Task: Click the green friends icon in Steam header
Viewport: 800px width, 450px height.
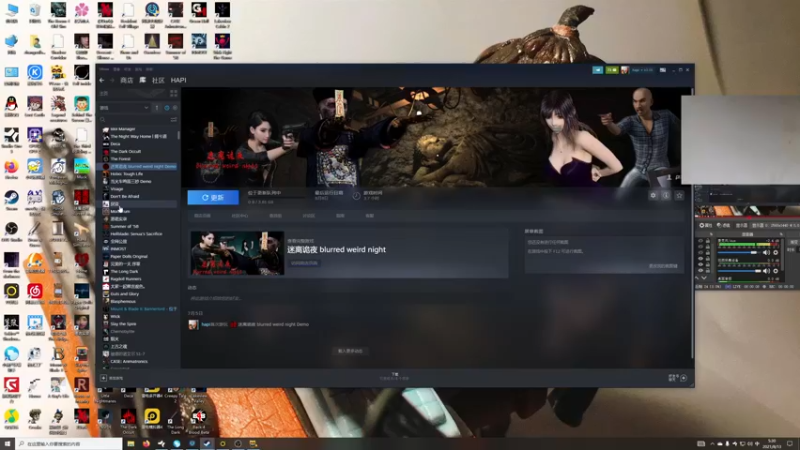Action: point(612,70)
